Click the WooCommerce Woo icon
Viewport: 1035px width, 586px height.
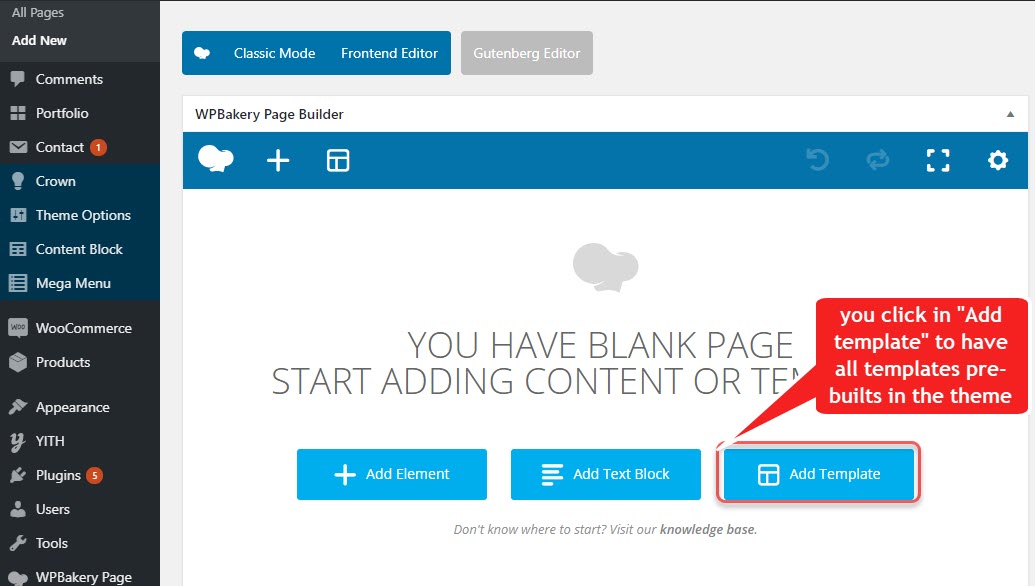point(18,327)
